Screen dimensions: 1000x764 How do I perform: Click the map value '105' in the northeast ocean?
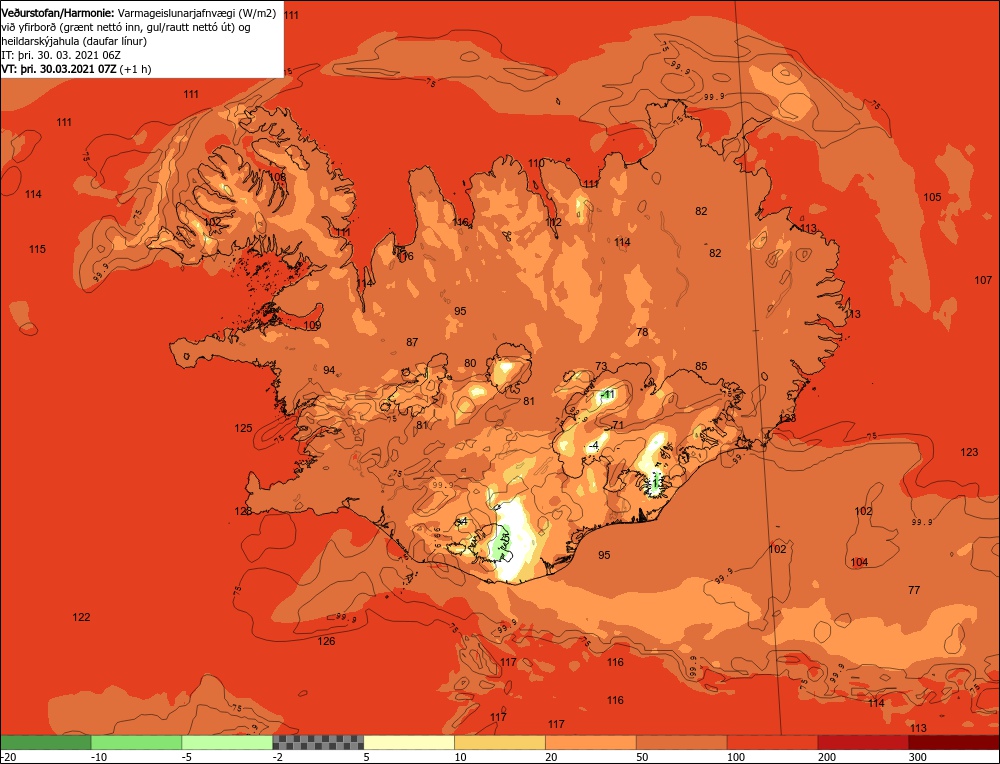pos(932,197)
